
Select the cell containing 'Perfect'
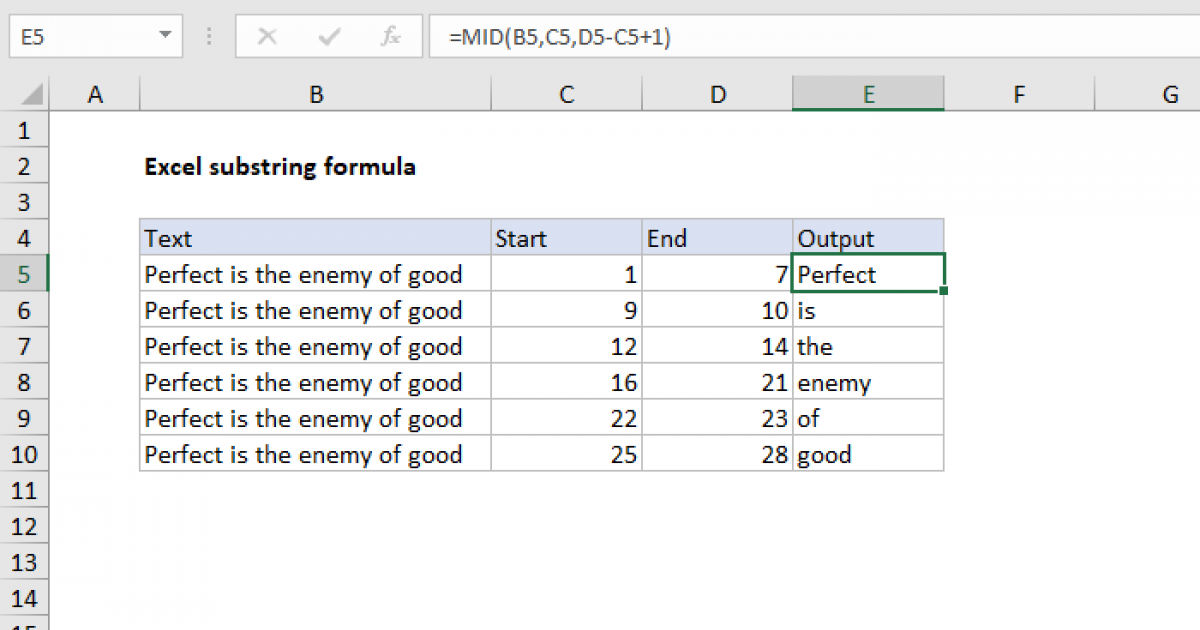point(867,274)
